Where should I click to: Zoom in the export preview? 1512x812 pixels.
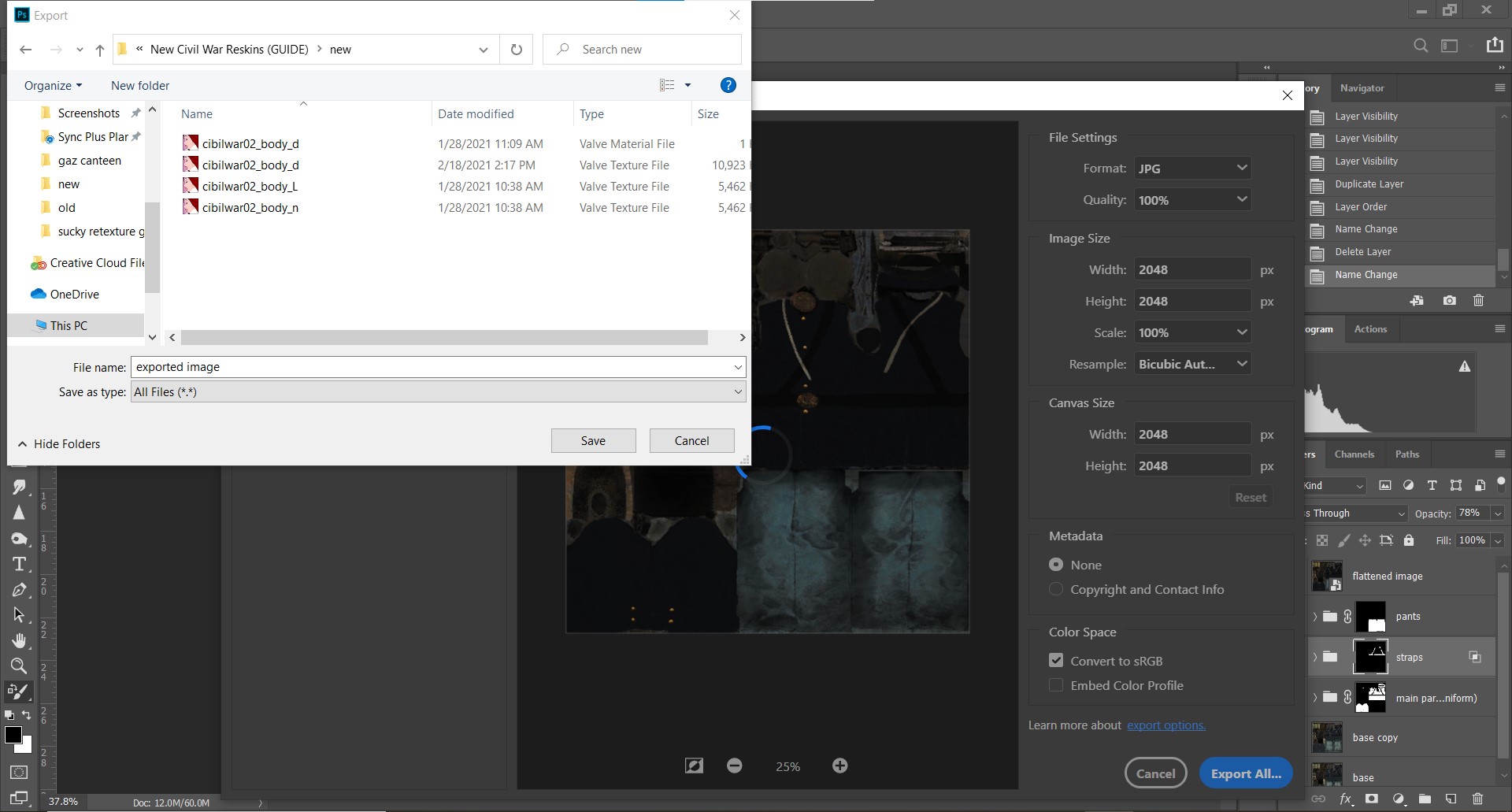(840, 766)
